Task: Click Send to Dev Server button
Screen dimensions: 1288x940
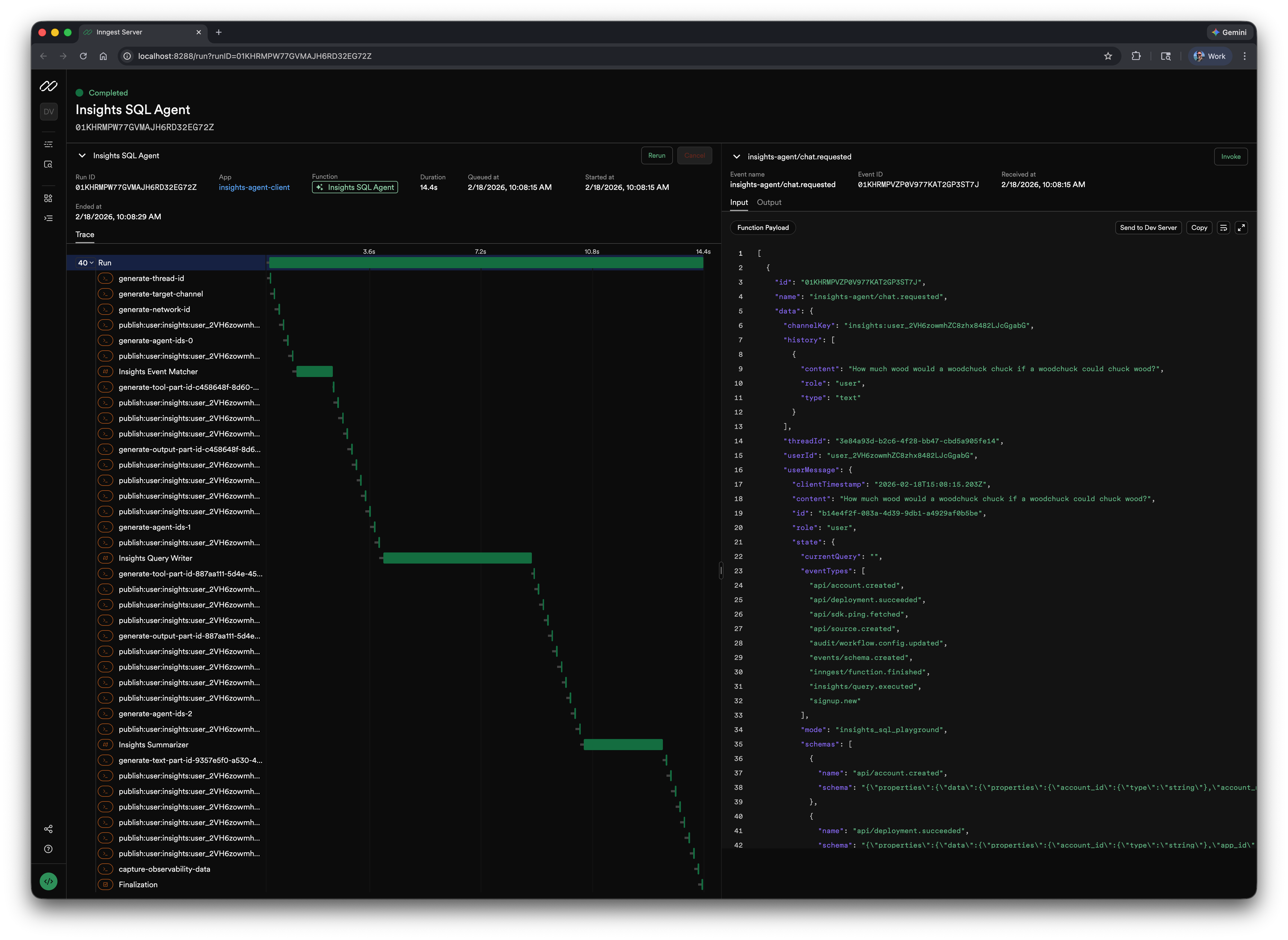Action: (x=1148, y=228)
